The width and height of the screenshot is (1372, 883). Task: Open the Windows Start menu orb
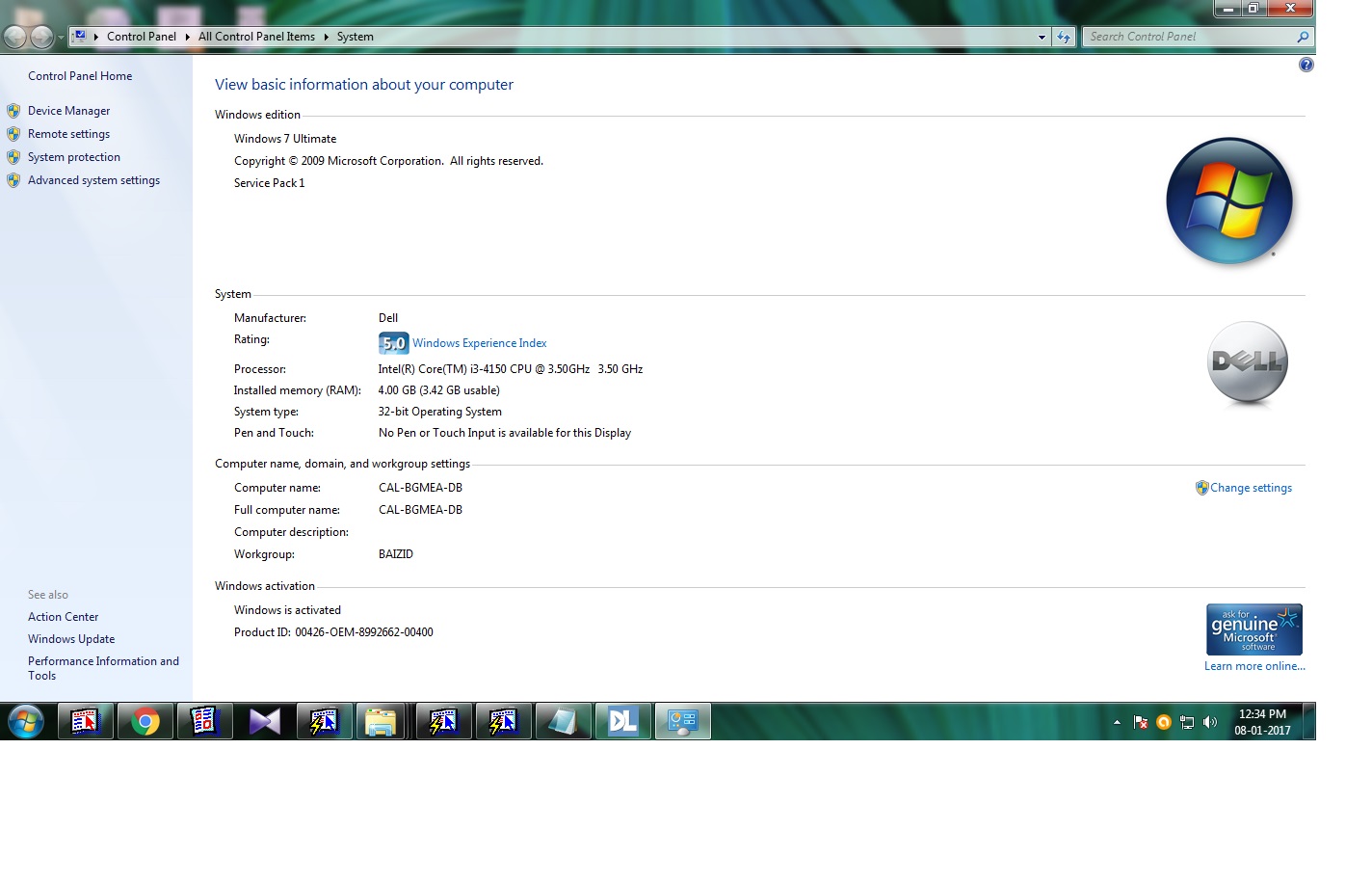[x=26, y=721]
